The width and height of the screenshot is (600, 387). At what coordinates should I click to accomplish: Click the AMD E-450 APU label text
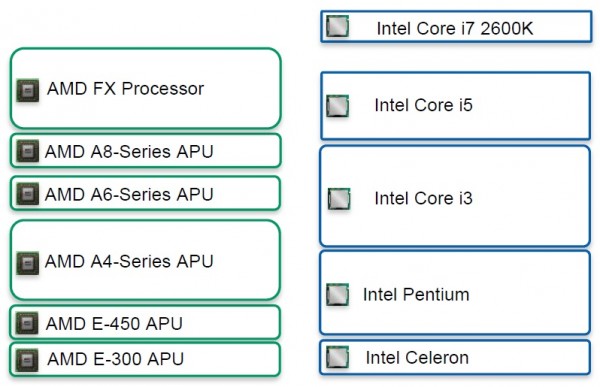click(114, 323)
